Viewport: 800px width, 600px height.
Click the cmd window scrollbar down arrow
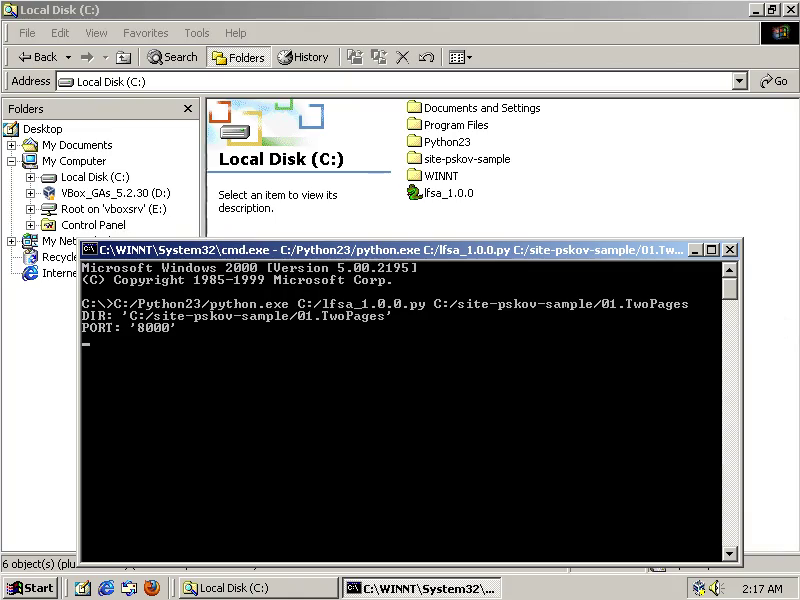pos(730,553)
